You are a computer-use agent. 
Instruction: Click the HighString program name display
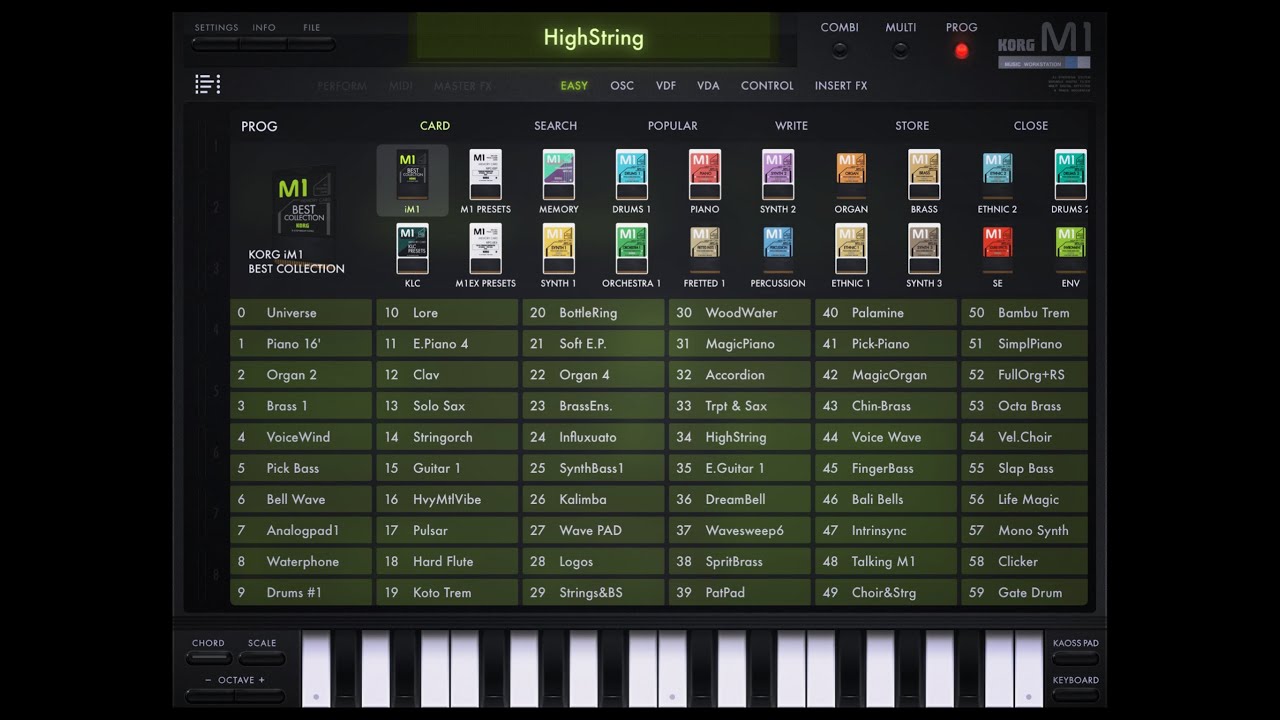pos(594,38)
